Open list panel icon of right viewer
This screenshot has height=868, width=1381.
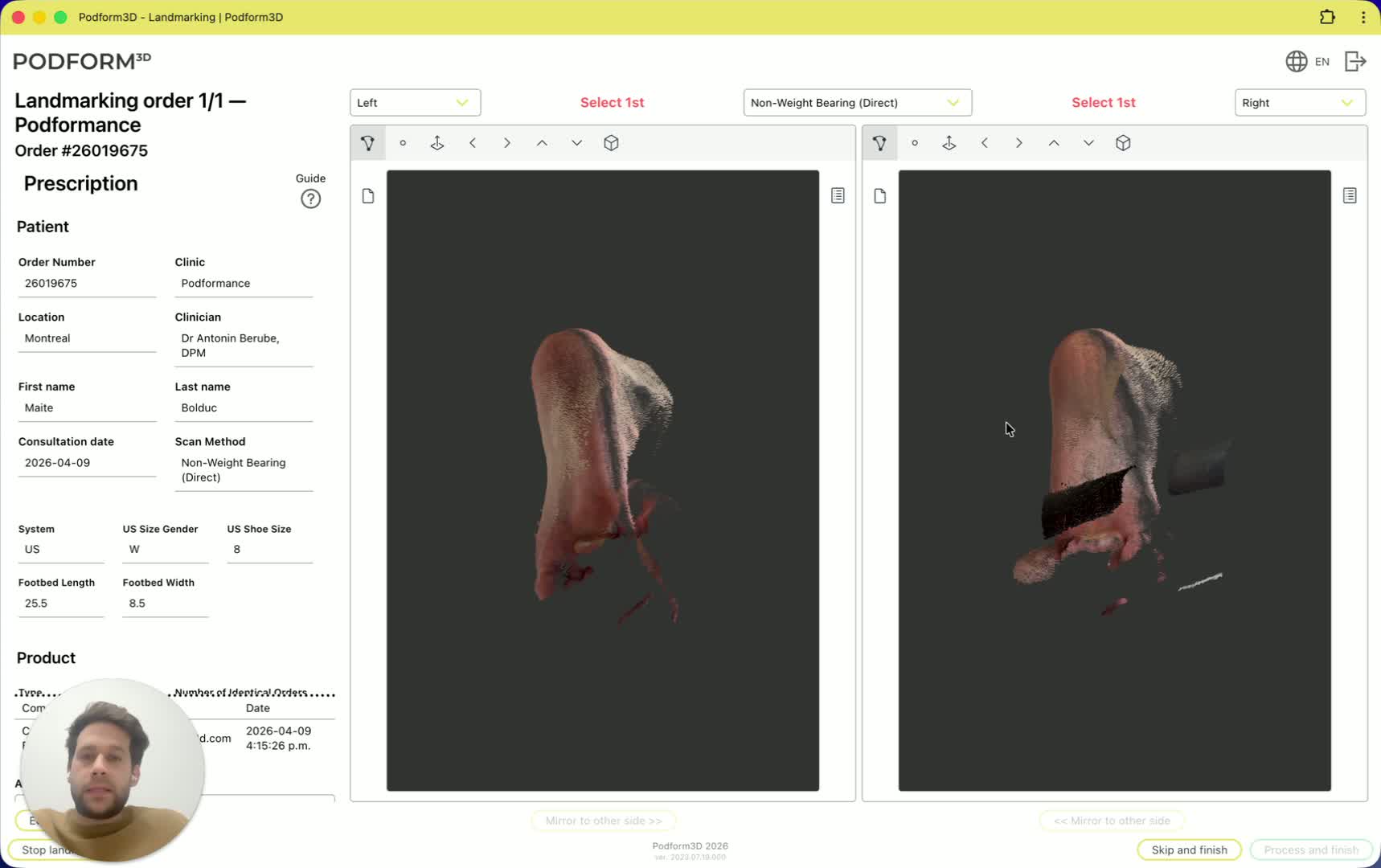click(x=1350, y=195)
